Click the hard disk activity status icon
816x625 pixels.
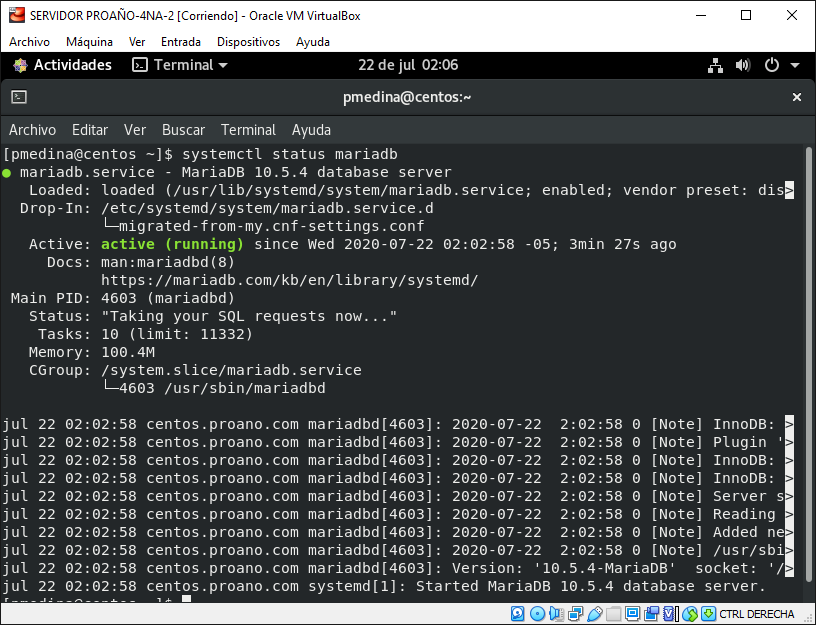coord(517,614)
